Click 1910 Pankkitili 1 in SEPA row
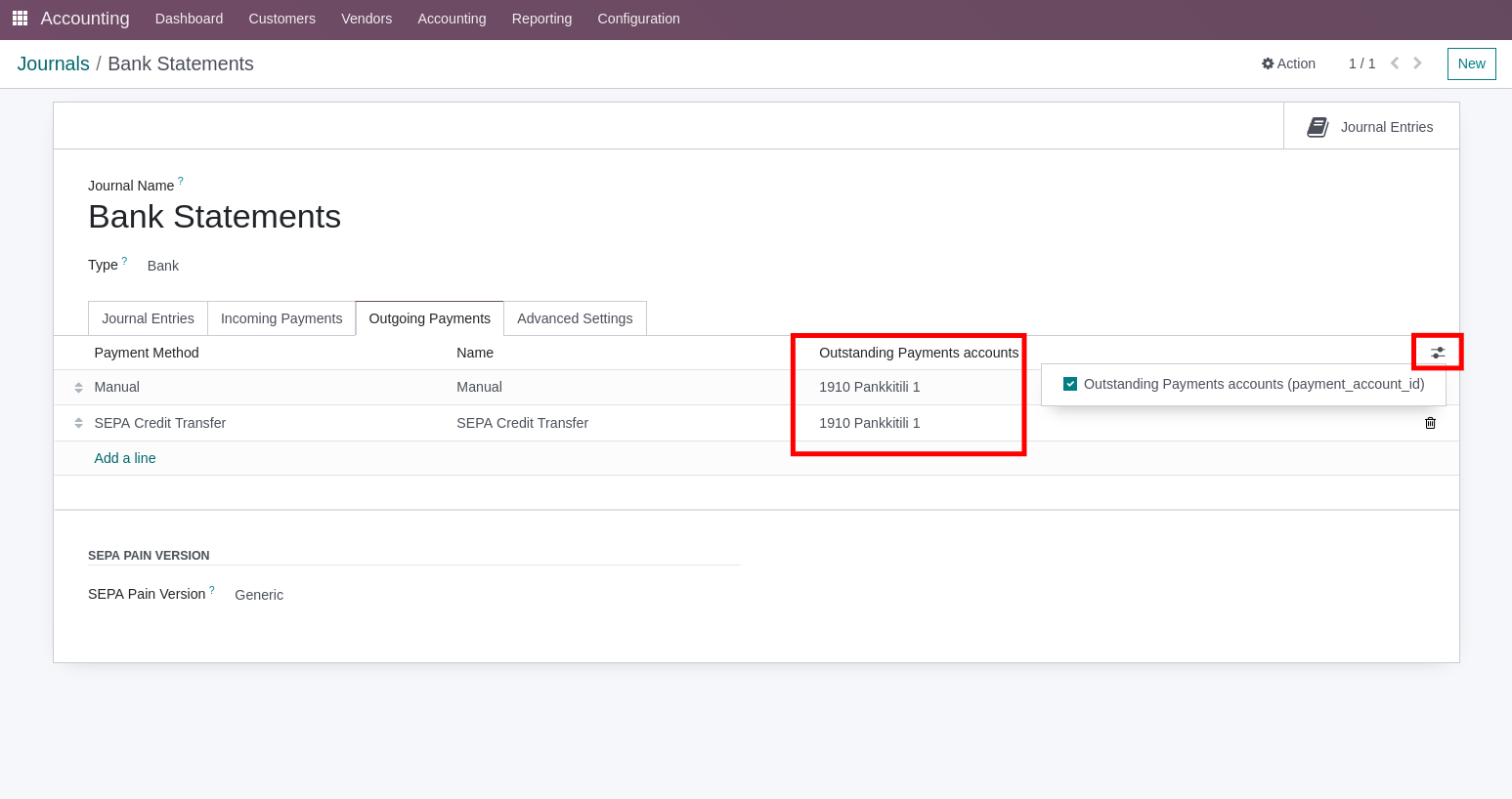 click(870, 423)
